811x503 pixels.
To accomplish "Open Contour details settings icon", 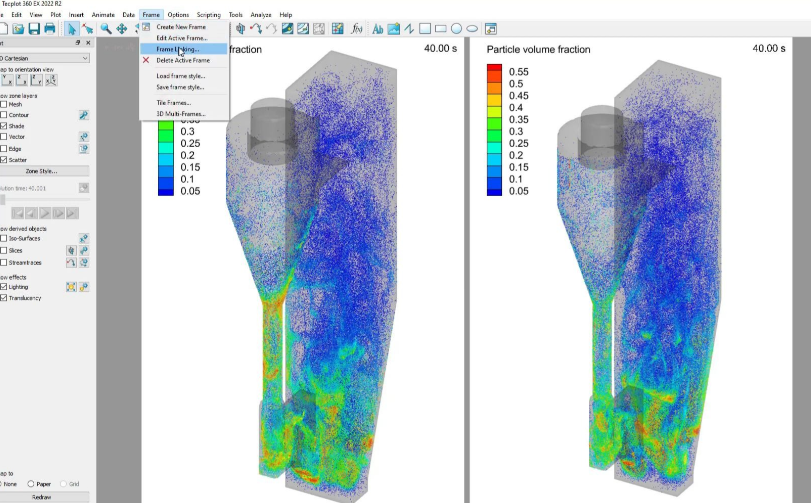I will coord(84,115).
